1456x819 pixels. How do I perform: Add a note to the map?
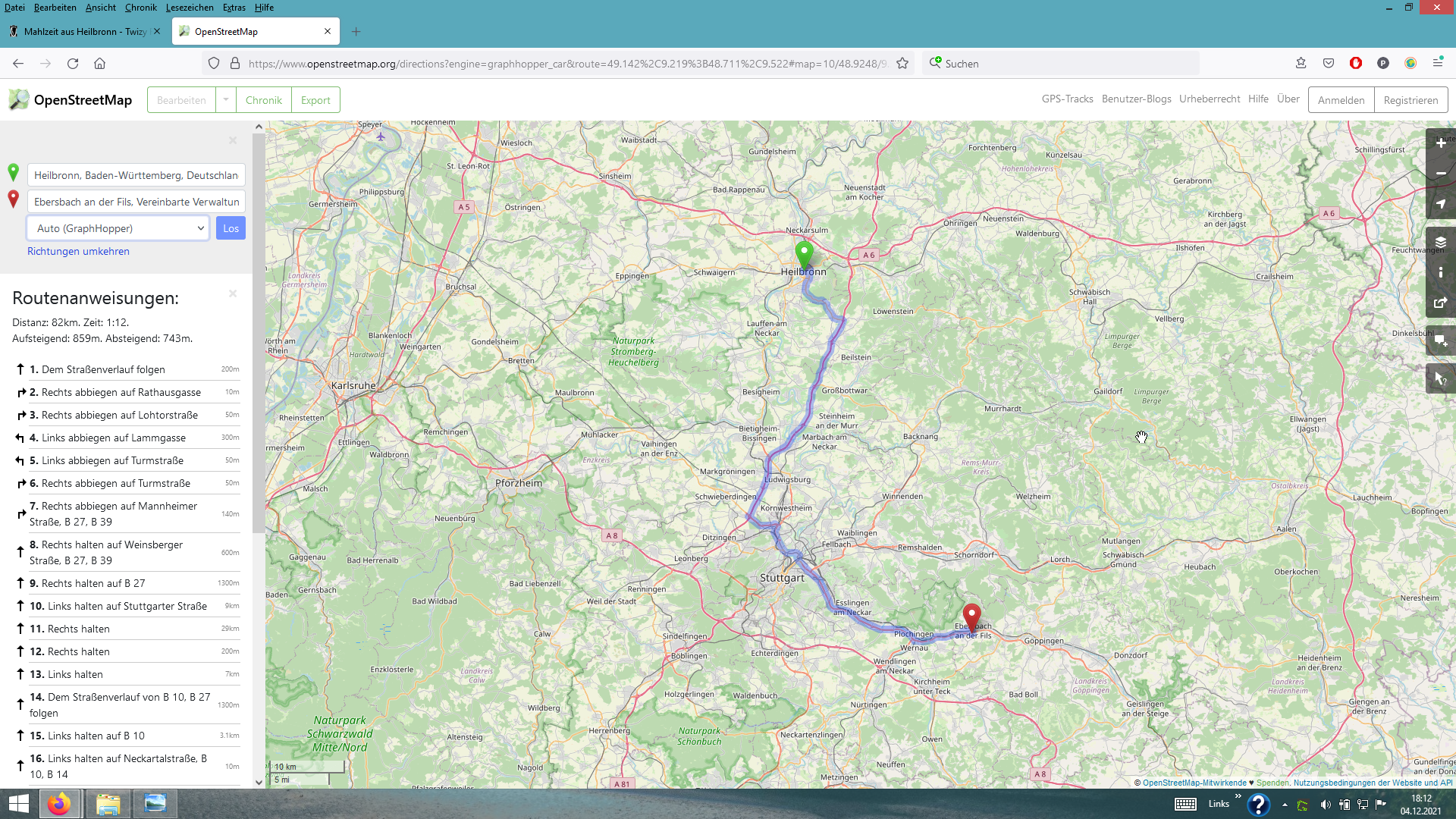pyautogui.click(x=1440, y=340)
